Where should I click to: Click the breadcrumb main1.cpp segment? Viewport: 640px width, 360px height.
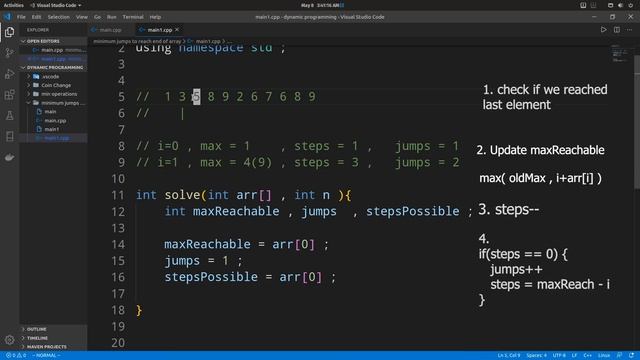(208, 41)
